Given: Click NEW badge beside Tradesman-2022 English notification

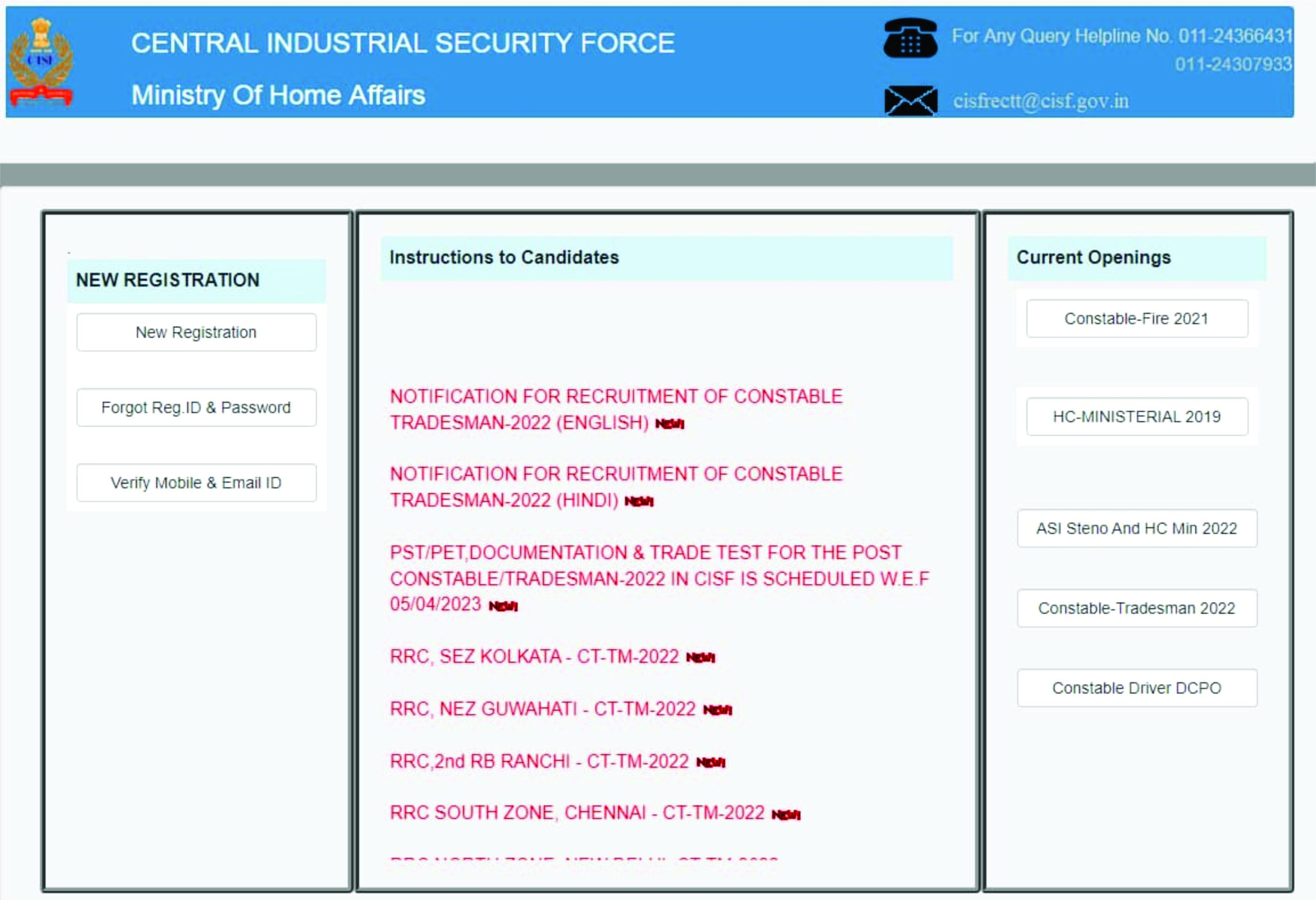Looking at the screenshot, I should point(670,424).
